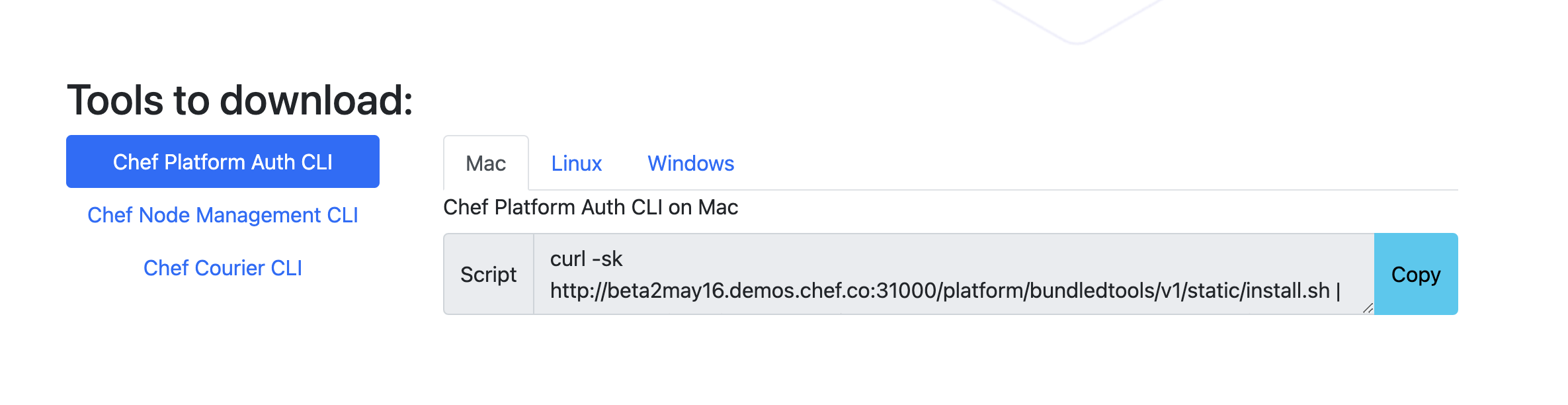The image size is (1568, 405).
Task: Show Chef Node Management CLI download options
Action: [x=223, y=215]
